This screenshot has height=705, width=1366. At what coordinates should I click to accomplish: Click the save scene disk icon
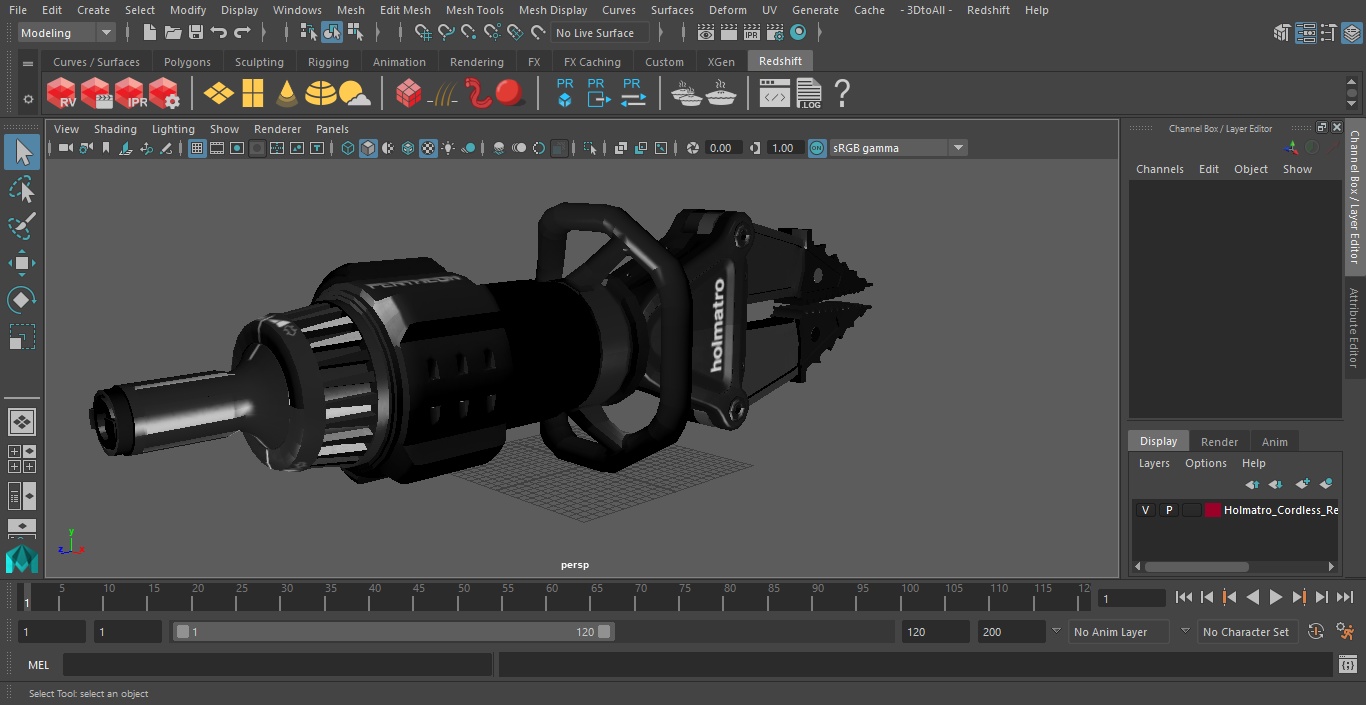coord(196,33)
